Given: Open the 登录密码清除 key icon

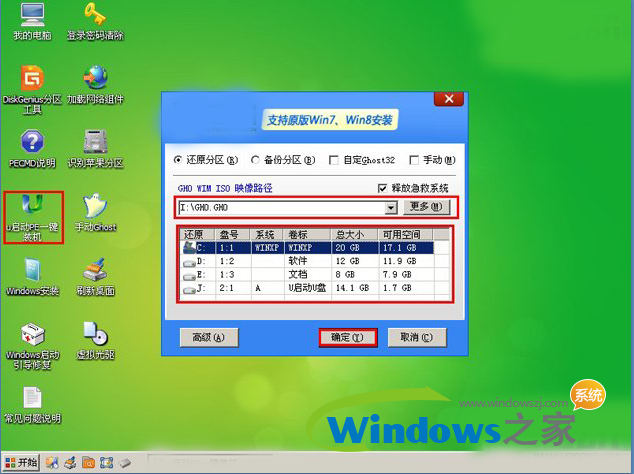Looking at the screenshot, I should 95,16.
